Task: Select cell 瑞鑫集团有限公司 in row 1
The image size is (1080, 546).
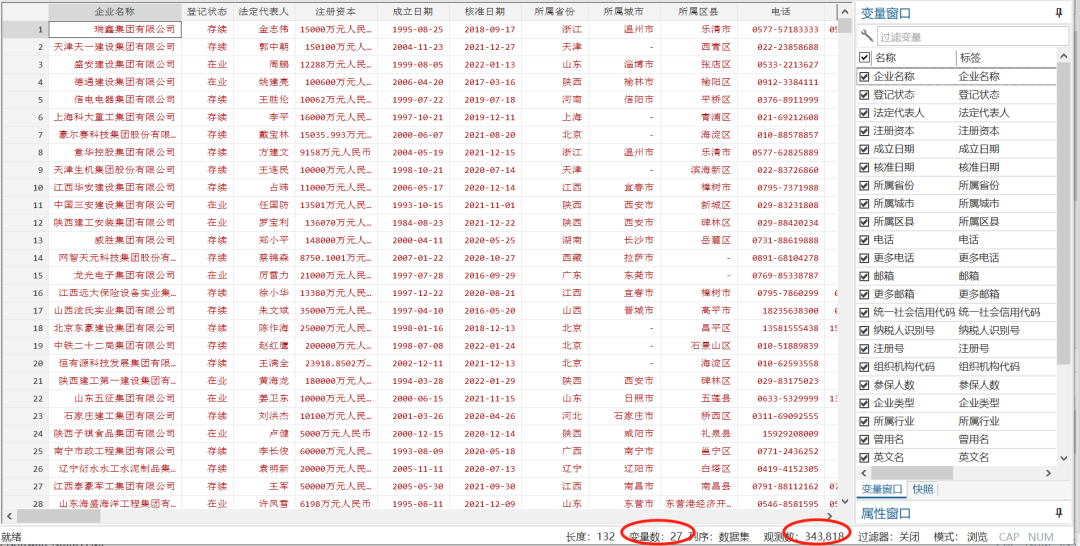Action: coord(115,30)
